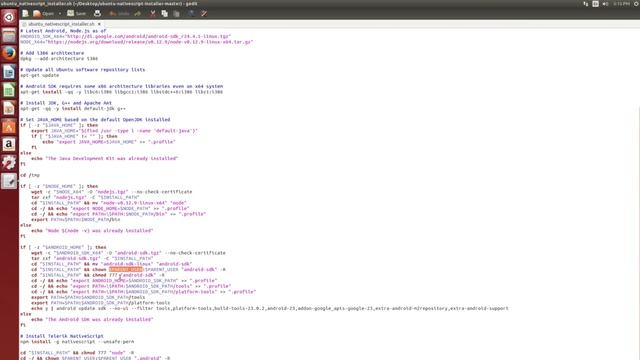Open Ubuntu Software Center from the launcher
The width and height of the screenshot is (640, 360).
(9, 127)
